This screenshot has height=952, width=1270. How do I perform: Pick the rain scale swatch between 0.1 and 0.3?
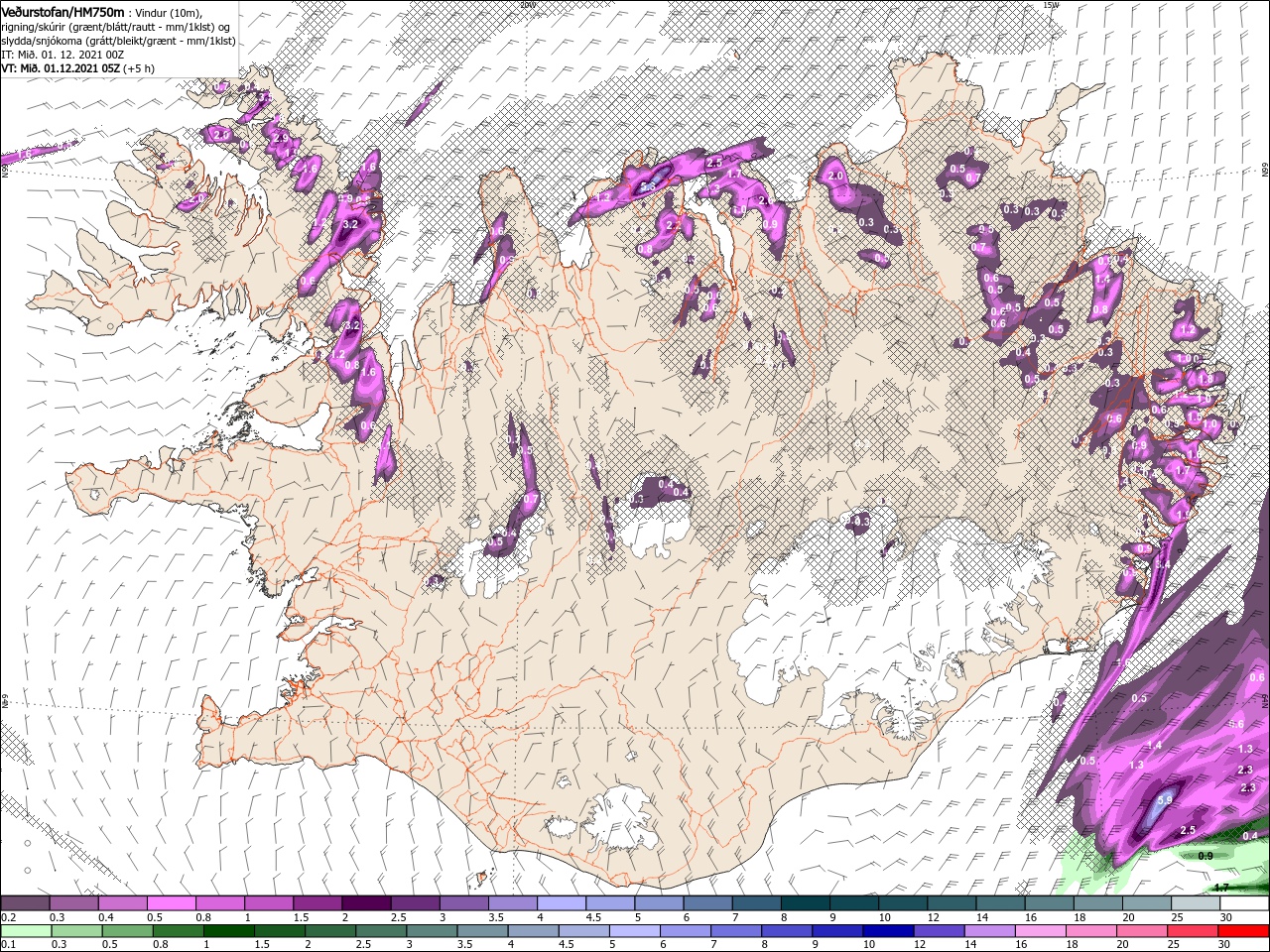(x=25, y=930)
